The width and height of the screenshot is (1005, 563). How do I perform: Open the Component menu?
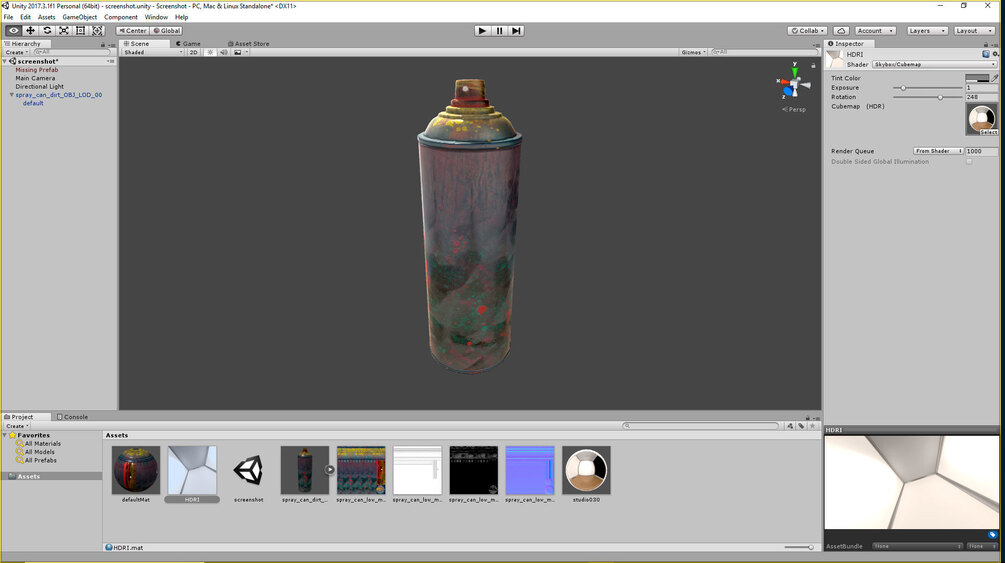pyautogui.click(x=120, y=17)
